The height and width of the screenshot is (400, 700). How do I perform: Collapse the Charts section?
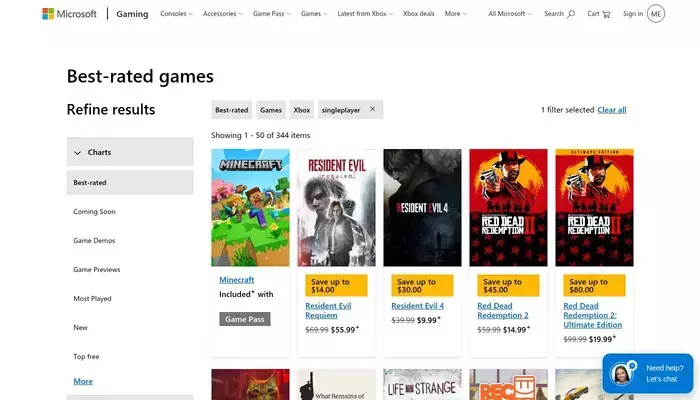coord(130,152)
